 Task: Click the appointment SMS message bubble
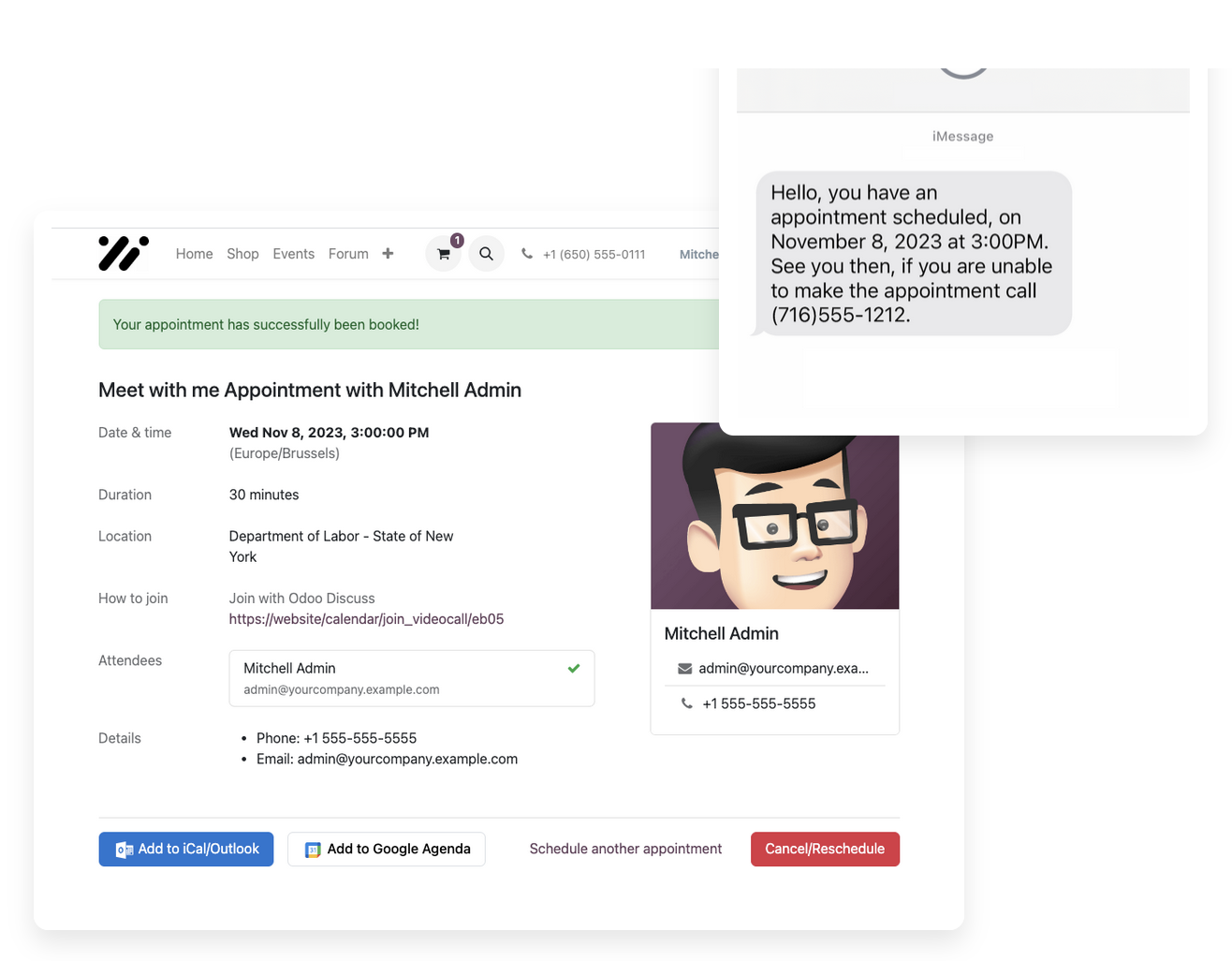coord(913,254)
